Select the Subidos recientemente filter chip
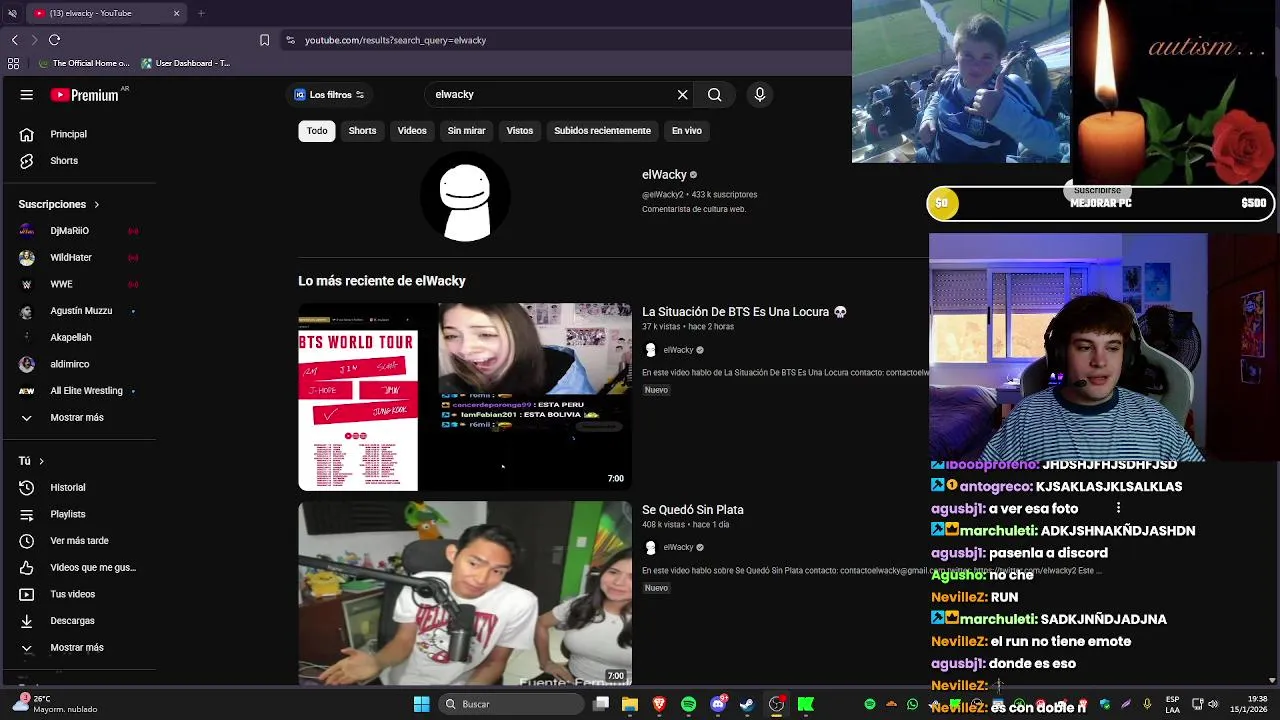 pyautogui.click(x=602, y=131)
